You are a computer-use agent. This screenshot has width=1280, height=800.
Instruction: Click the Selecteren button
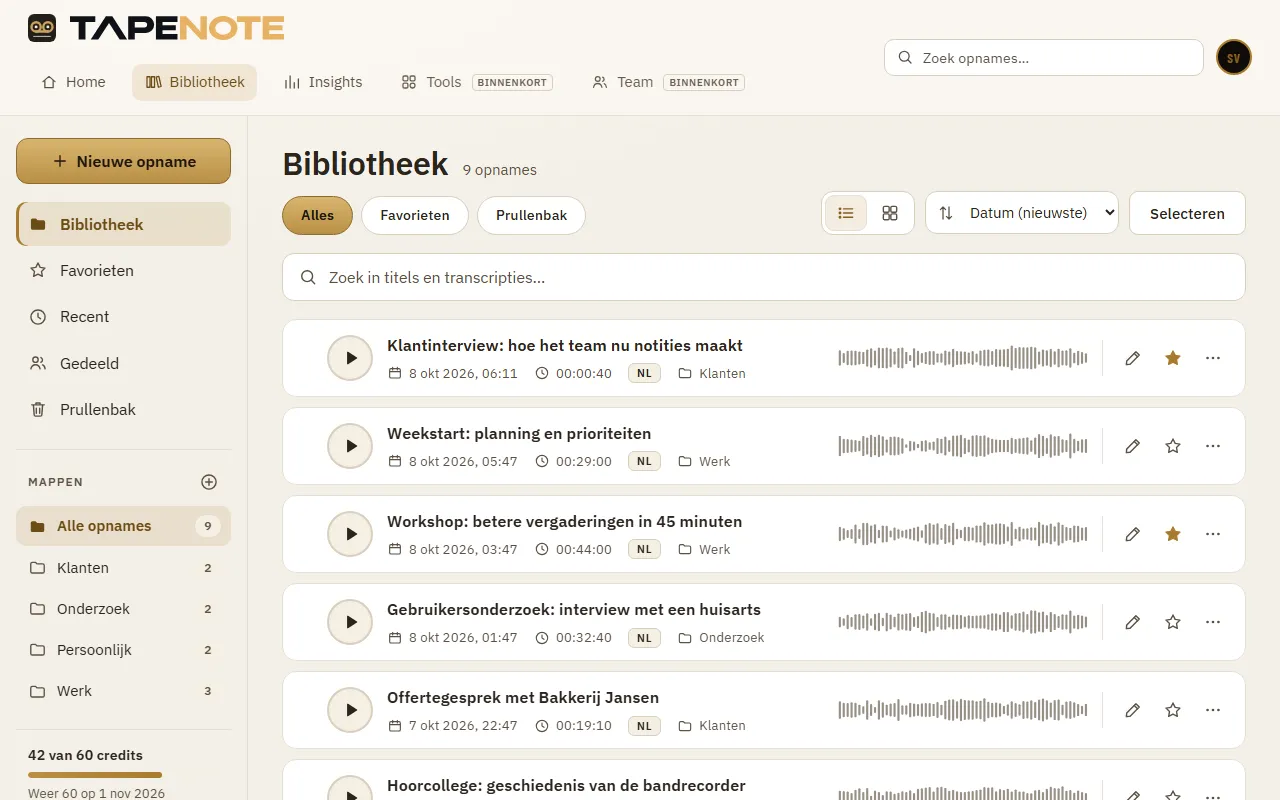point(1187,213)
